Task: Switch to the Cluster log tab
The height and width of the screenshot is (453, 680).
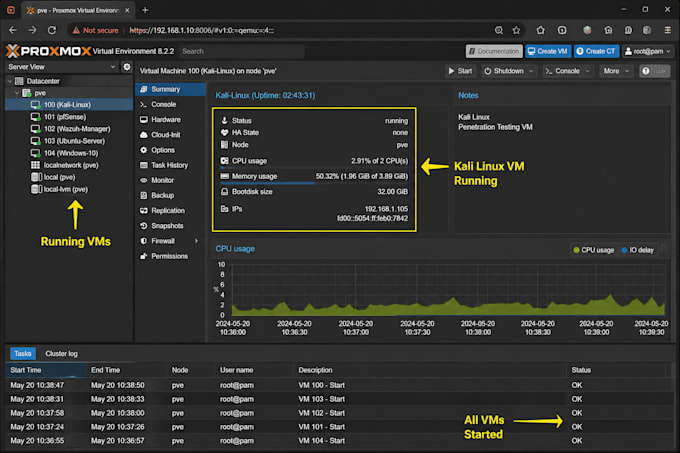Action: [x=62, y=353]
